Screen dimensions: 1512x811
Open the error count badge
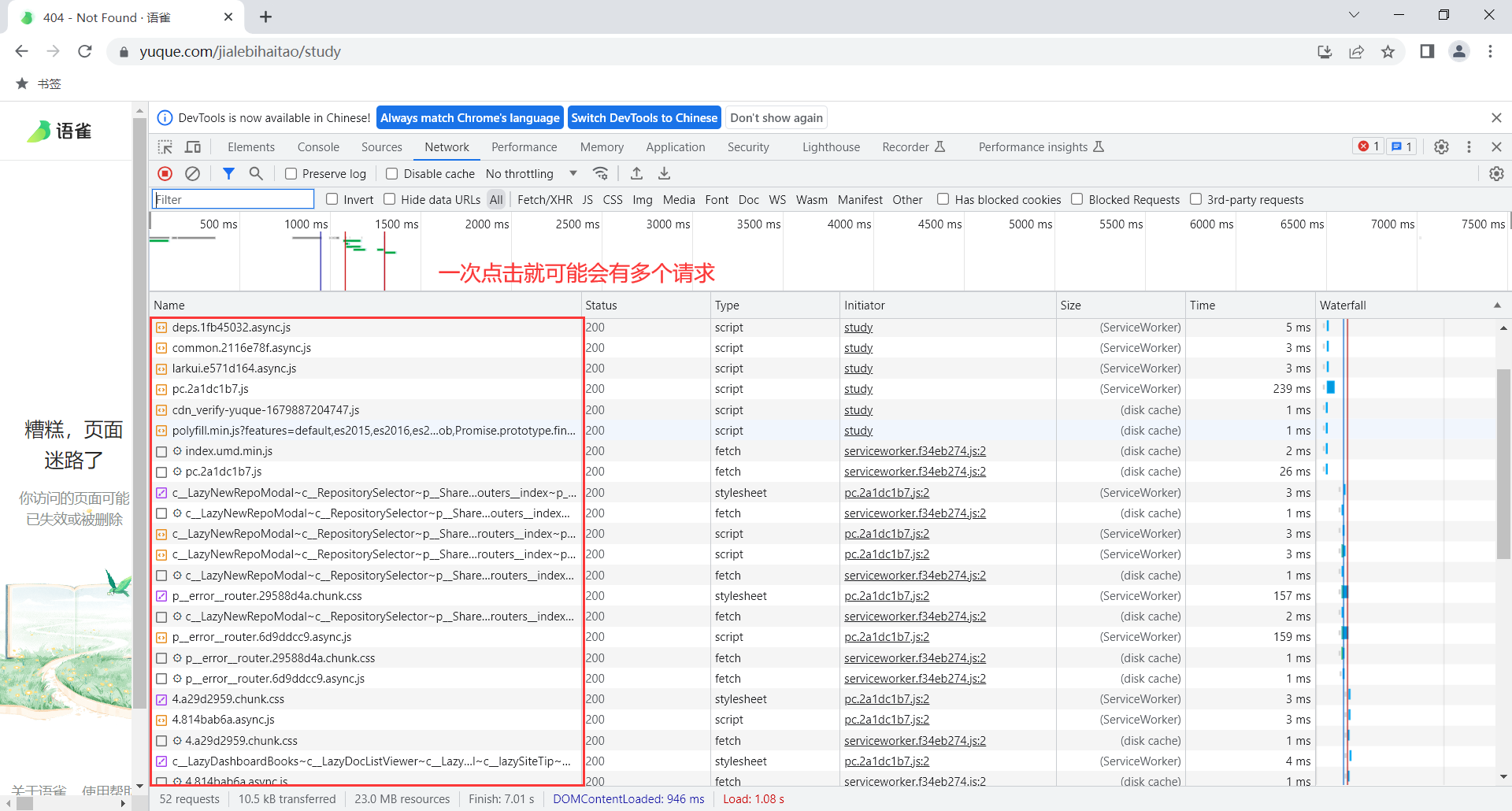click(1369, 146)
